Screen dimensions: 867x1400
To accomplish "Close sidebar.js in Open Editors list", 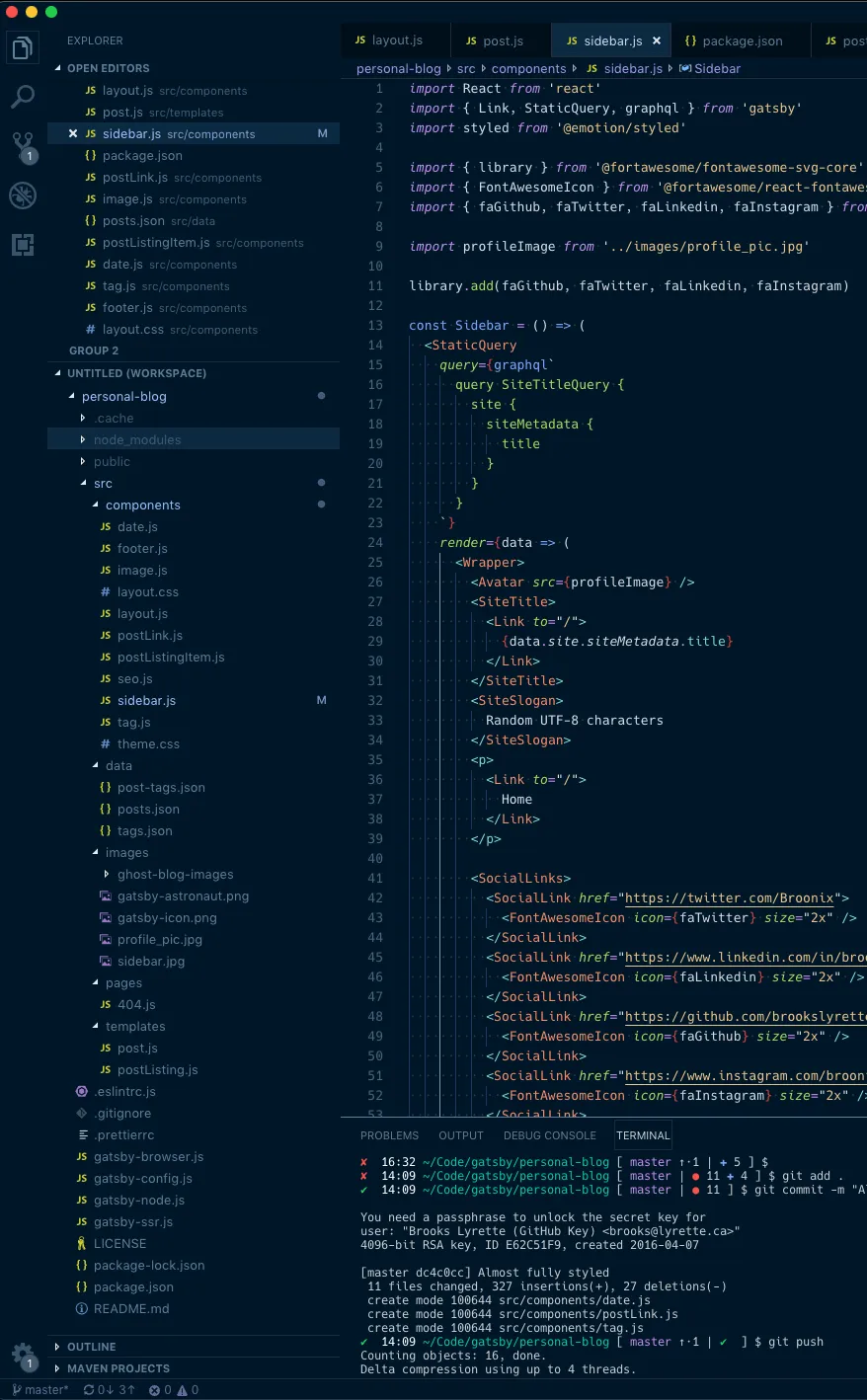I will point(73,134).
